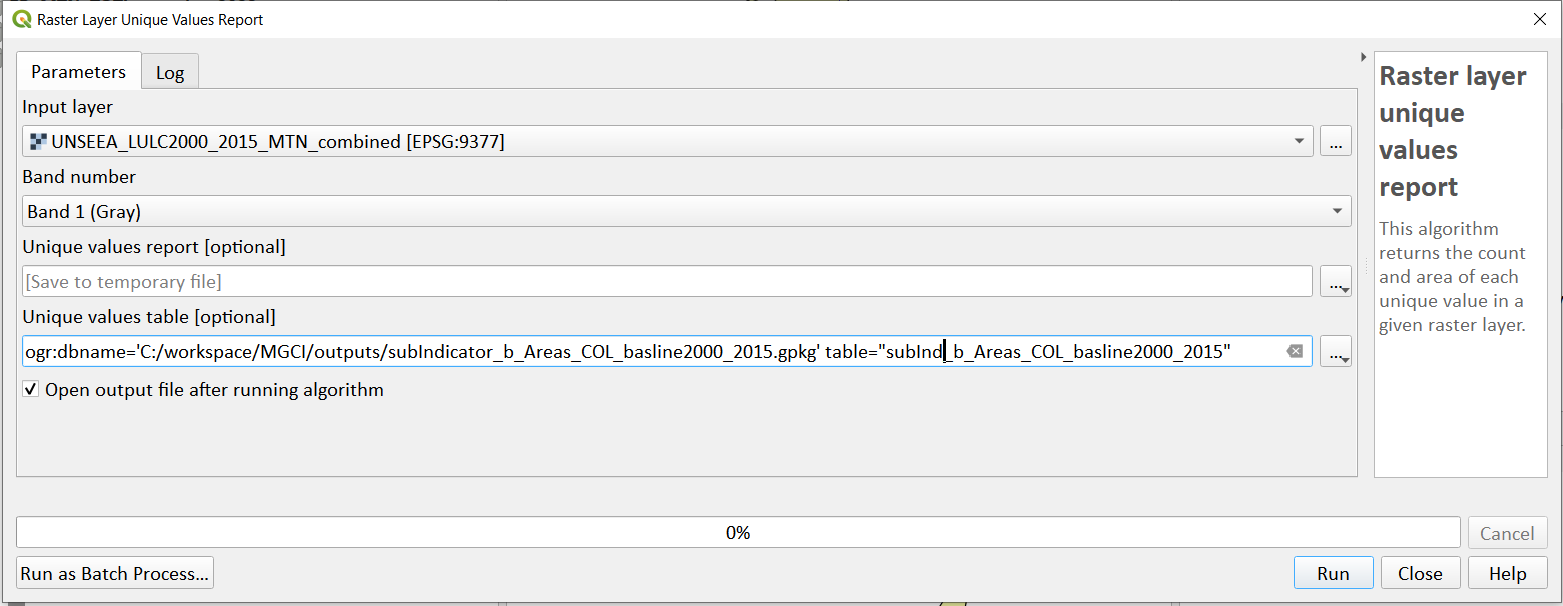This screenshot has width=1563, height=606.
Task: Open Help for this algorithm
Action: 1507,573
